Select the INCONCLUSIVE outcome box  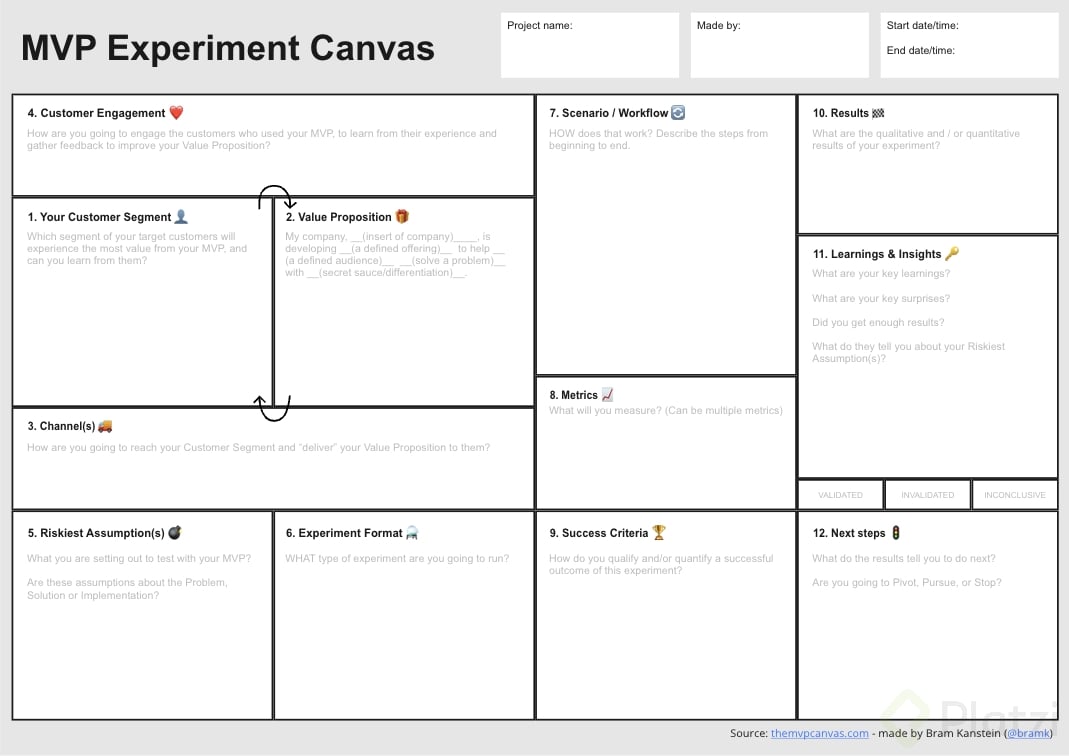pyautogui.click(x=1014, y=494)
